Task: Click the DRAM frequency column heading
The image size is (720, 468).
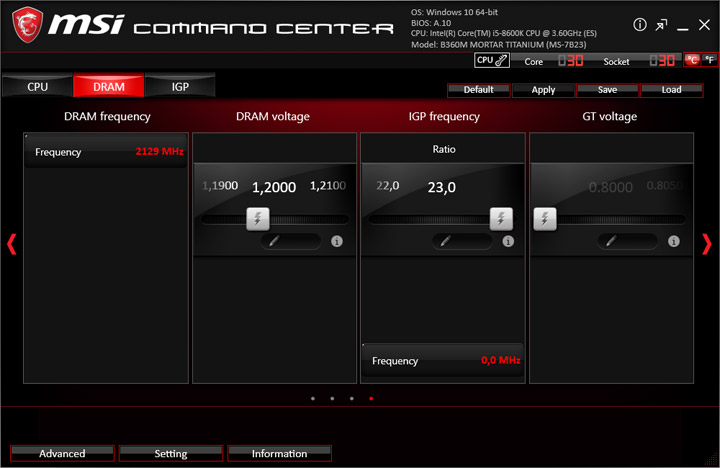Action: (x=107, y=117)
